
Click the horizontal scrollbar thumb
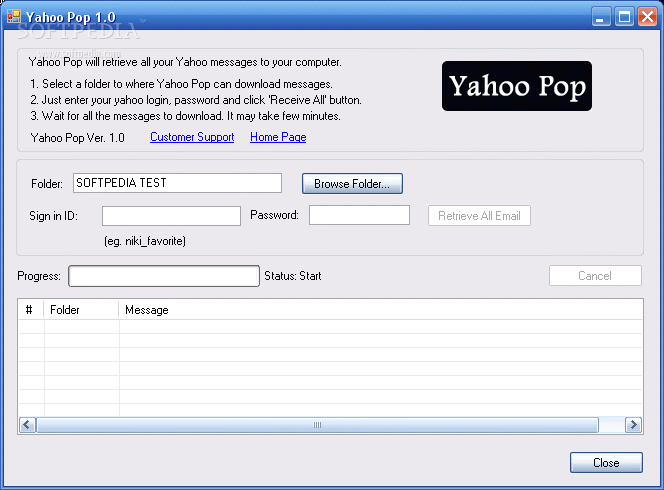(x=317, y=424)
